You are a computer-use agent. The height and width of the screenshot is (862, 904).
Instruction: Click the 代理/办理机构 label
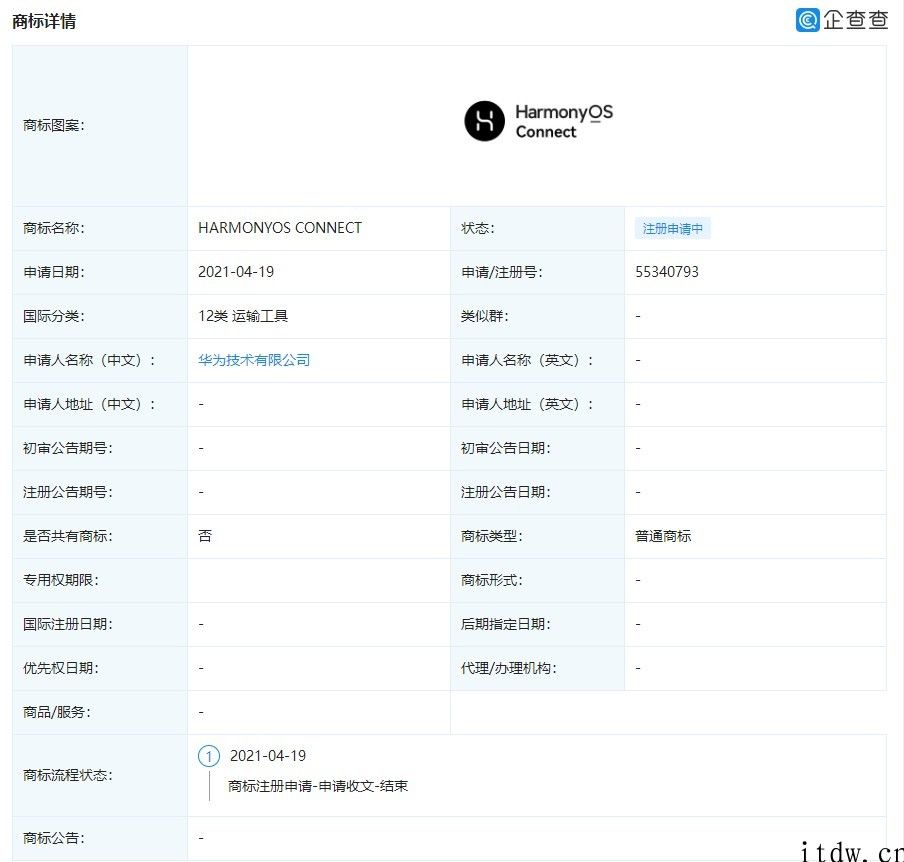(508, 668)
